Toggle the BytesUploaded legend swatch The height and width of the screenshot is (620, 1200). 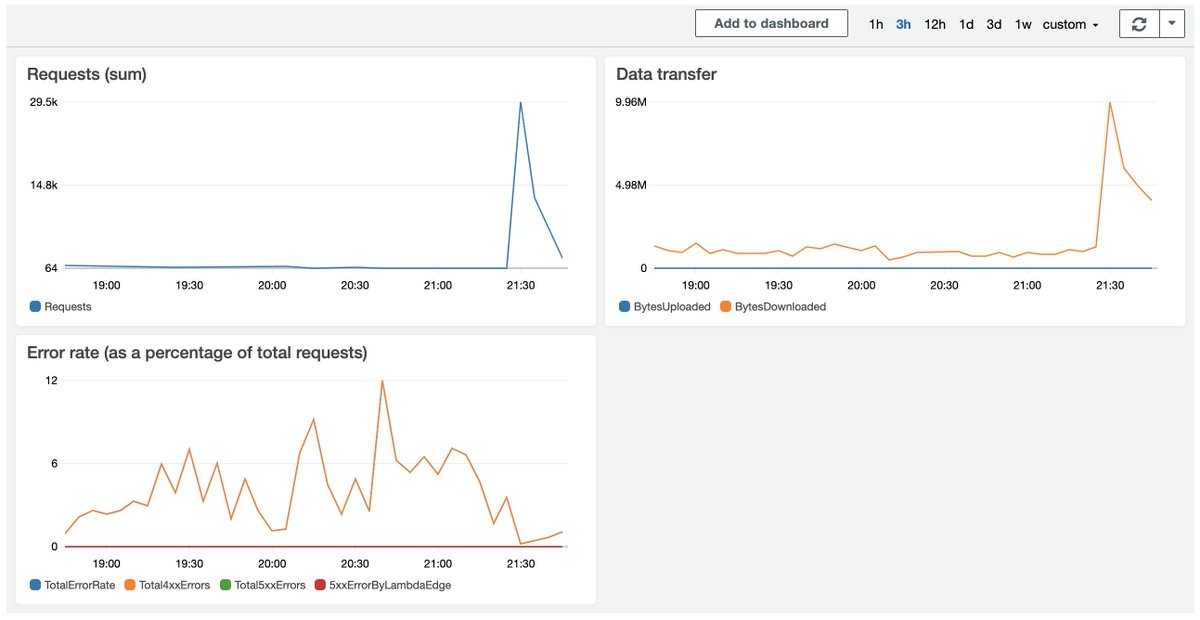pos(625,307)
